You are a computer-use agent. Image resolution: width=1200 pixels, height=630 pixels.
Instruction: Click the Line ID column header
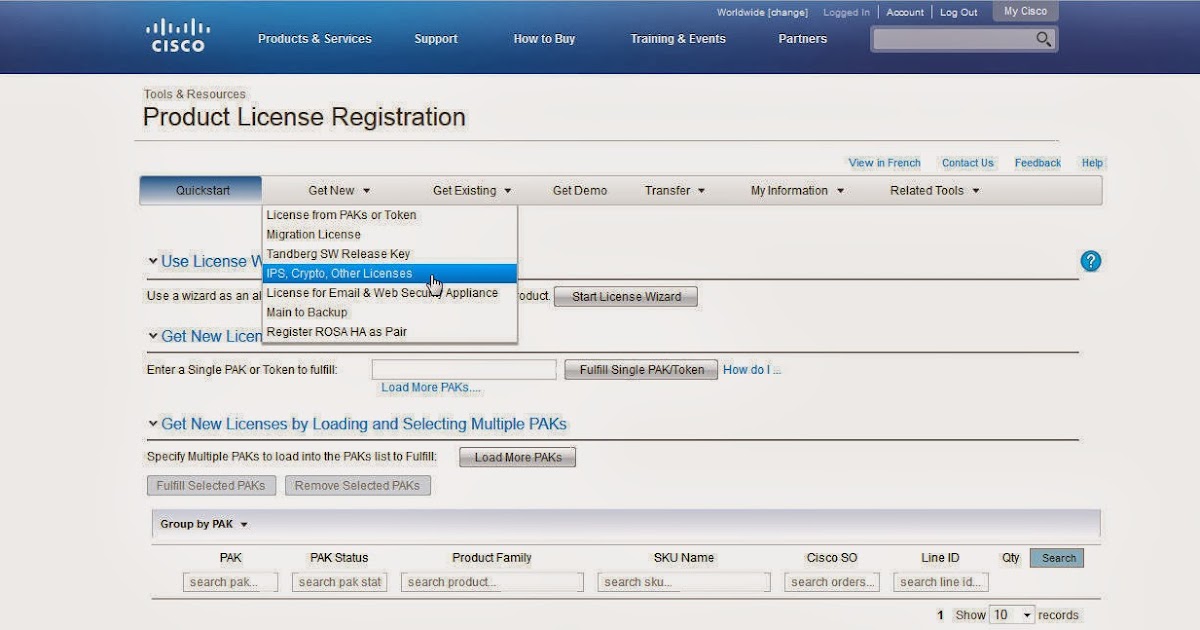click(x=940, y=558)
